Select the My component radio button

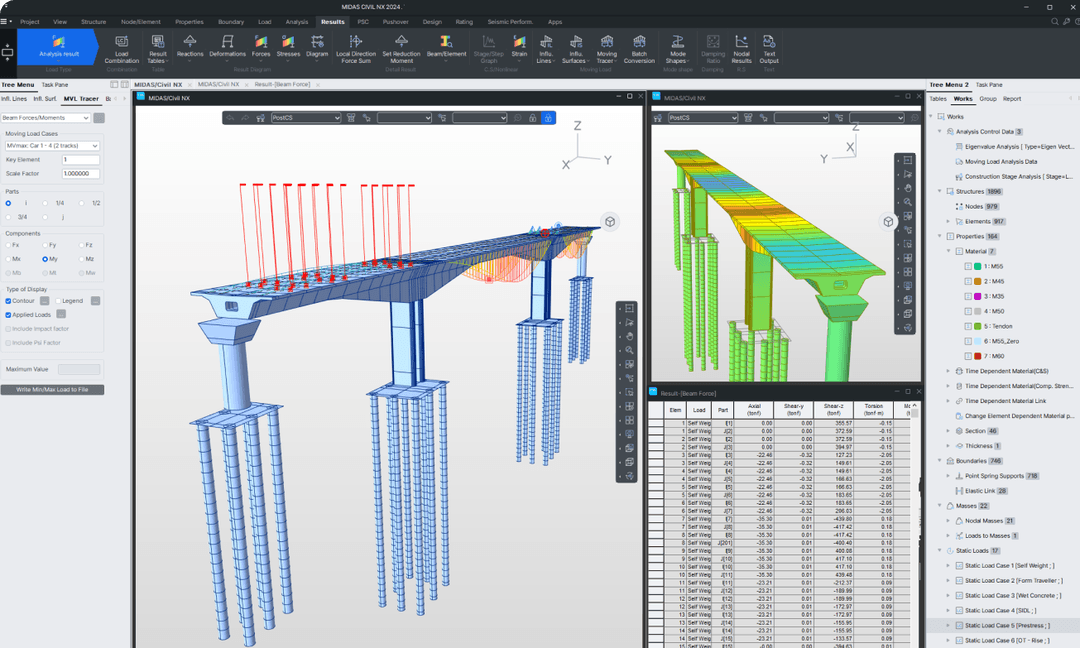(45, 259)
